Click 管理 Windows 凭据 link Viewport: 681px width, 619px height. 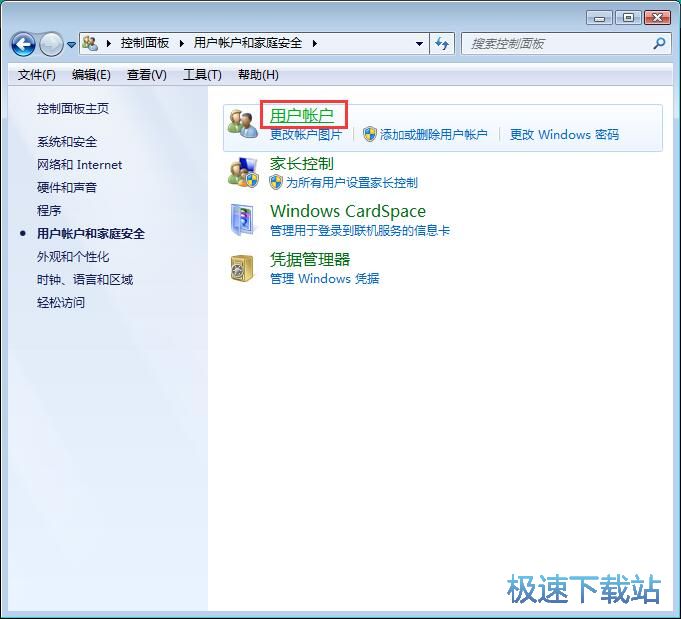pyautogui.click(x=324, y=278)
